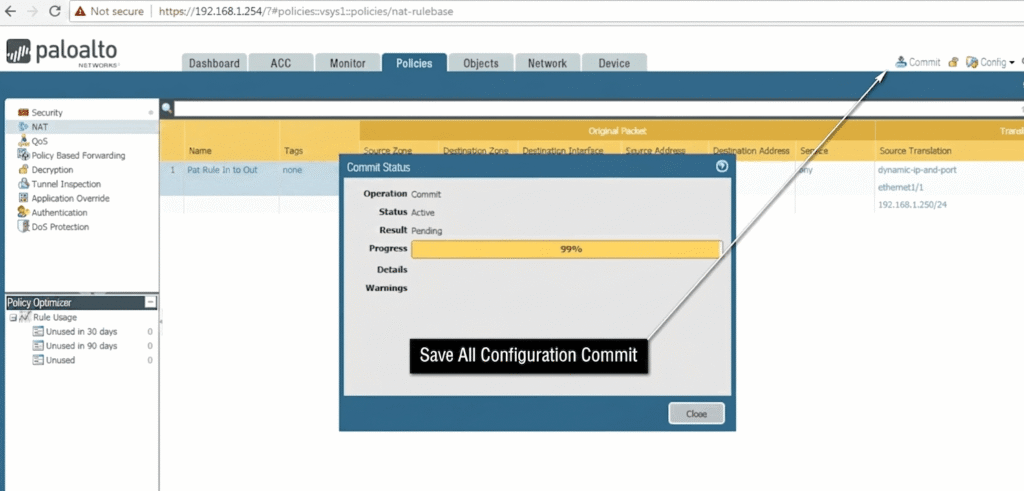Screen dimensions: 1024x491
Task: Click 192.168.1.250/24 address value
Action: [911, 204]
